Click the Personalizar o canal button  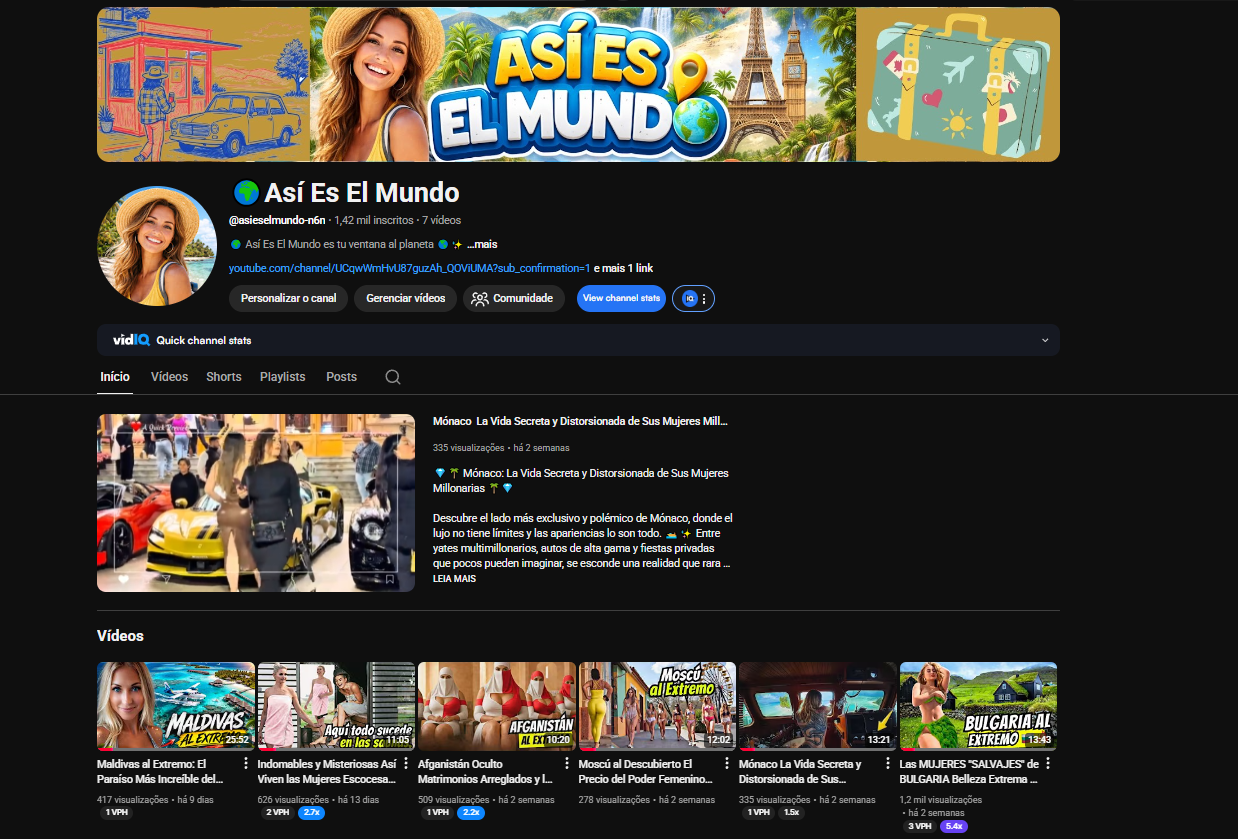(288, 298)
